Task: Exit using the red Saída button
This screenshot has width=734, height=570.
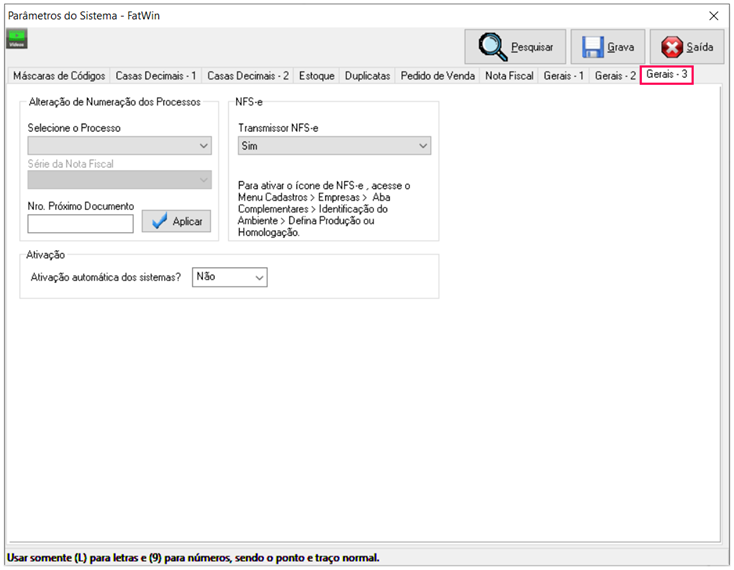Action: [x=687, y=47]
